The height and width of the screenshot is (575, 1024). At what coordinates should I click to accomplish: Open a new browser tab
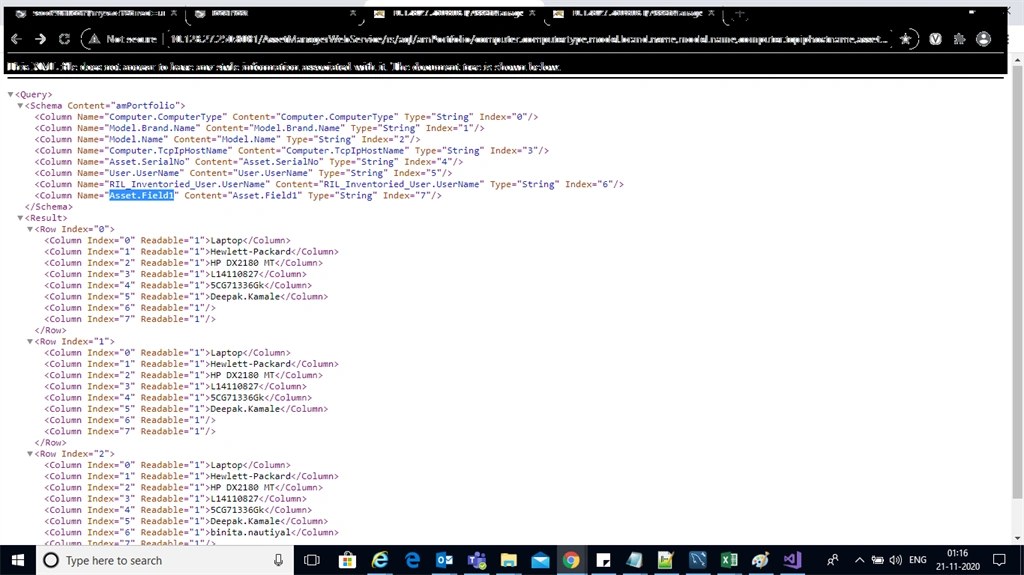739,14
